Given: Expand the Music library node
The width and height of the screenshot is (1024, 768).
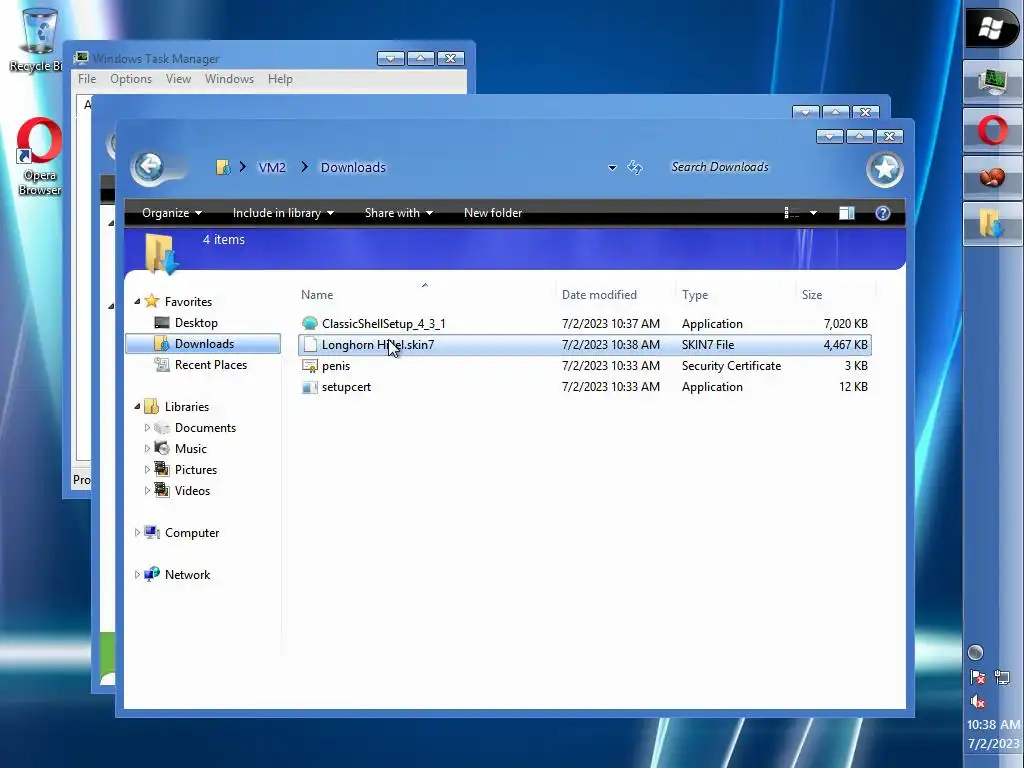Looking at the screenshot, I should (147, 449).
